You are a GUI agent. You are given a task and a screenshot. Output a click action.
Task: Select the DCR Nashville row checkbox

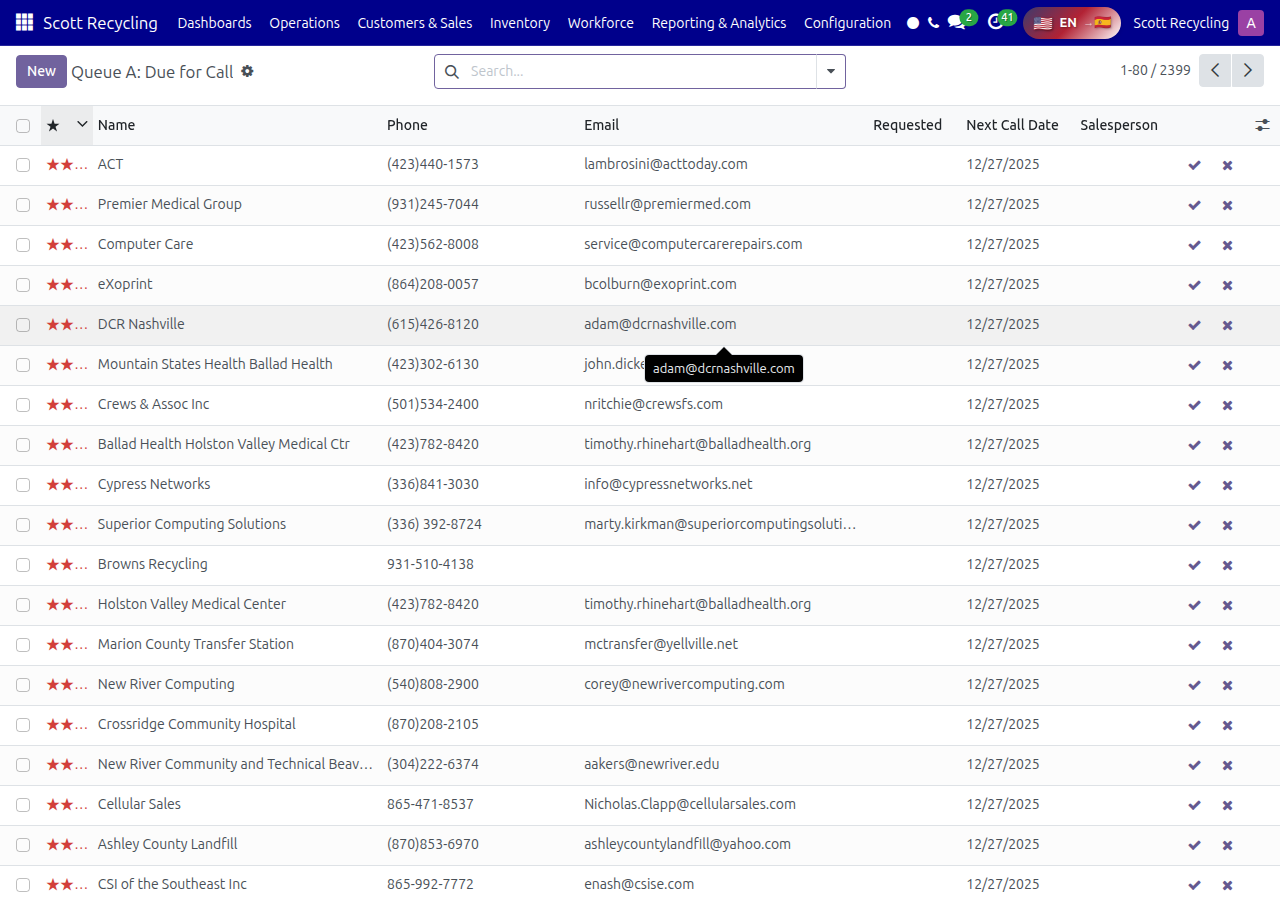(23, 325)
